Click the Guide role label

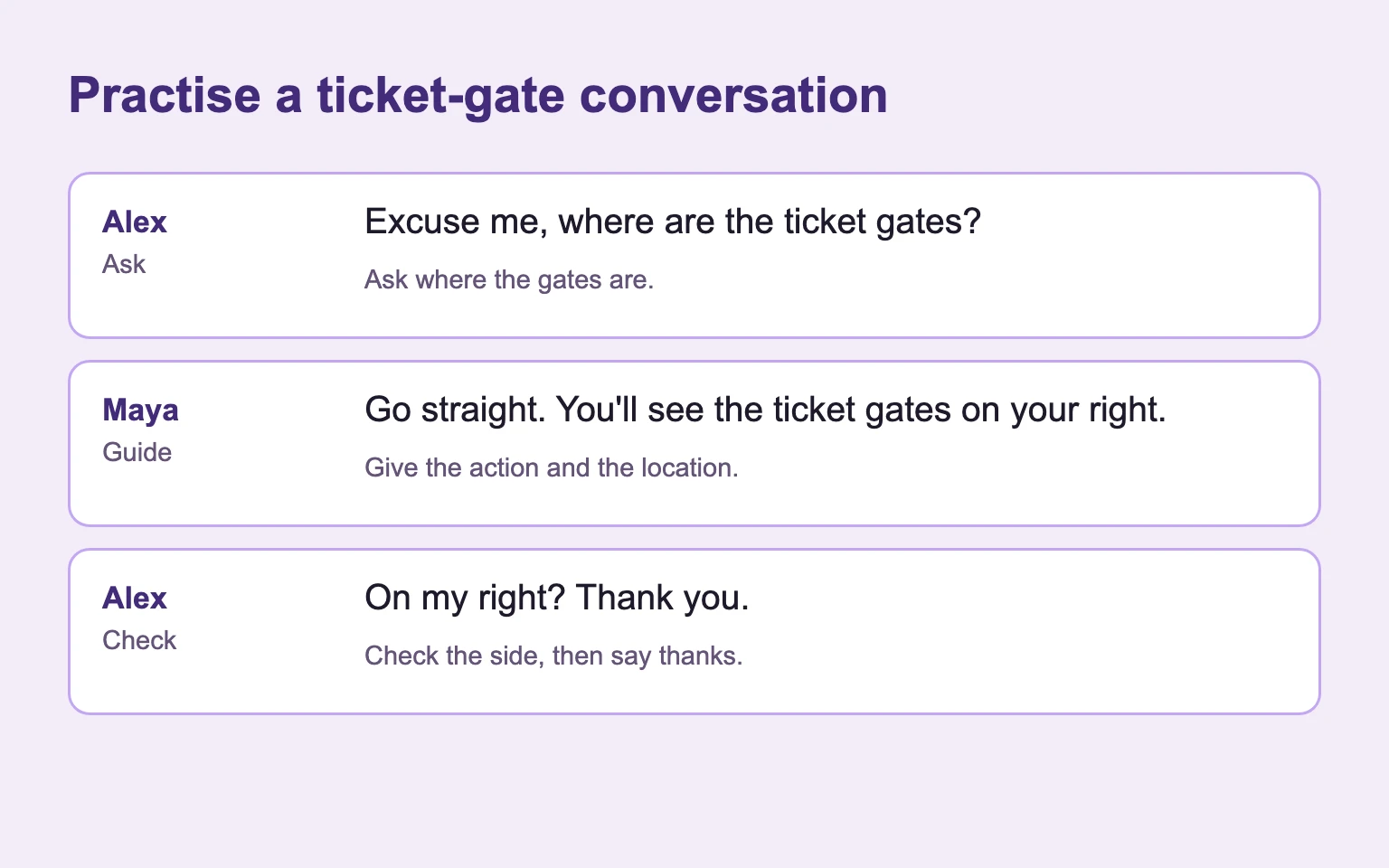[x=137, y=452]
